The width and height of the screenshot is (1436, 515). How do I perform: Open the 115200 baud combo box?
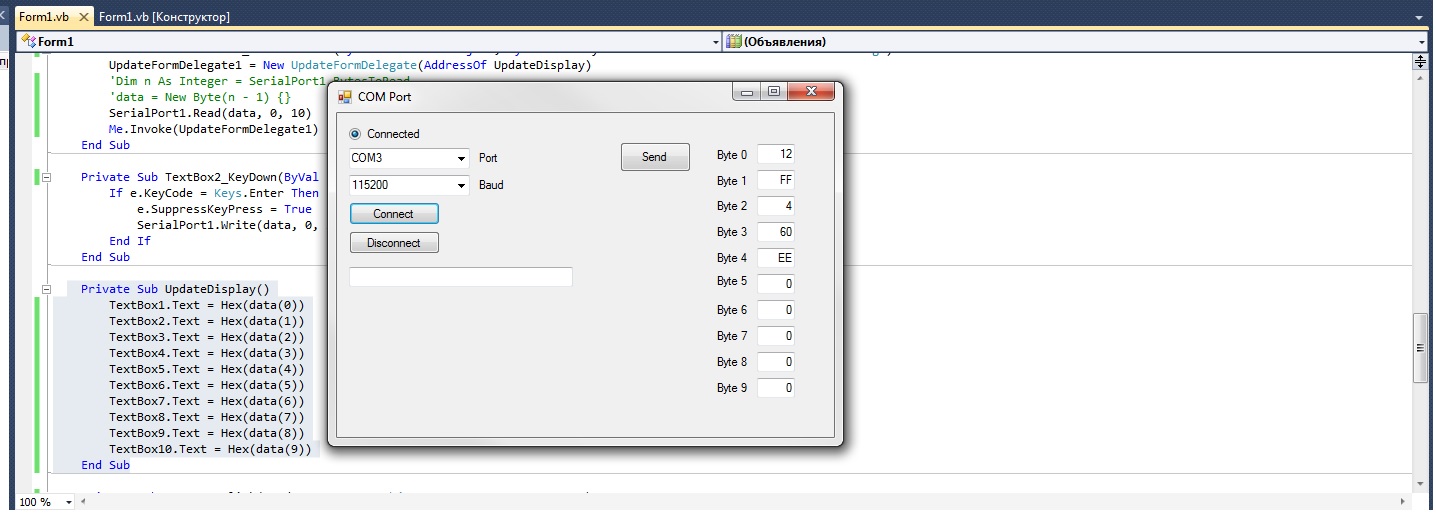[409, 185]
